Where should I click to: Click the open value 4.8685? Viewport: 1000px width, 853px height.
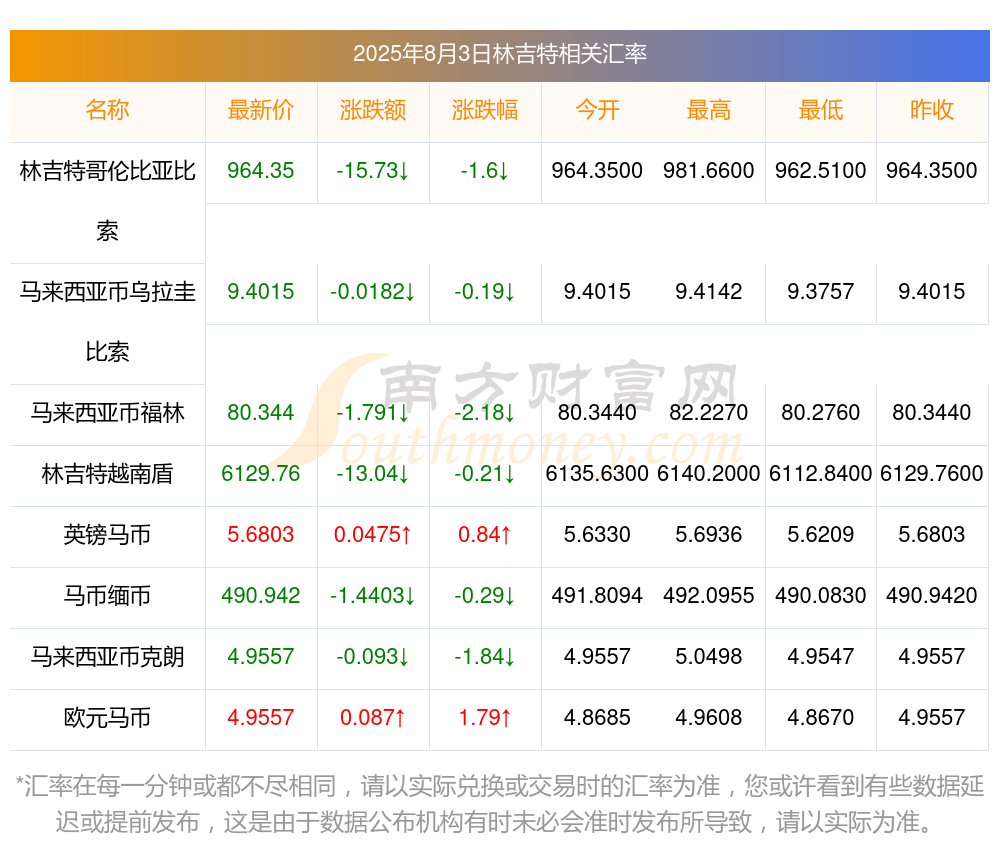(597, 718)
